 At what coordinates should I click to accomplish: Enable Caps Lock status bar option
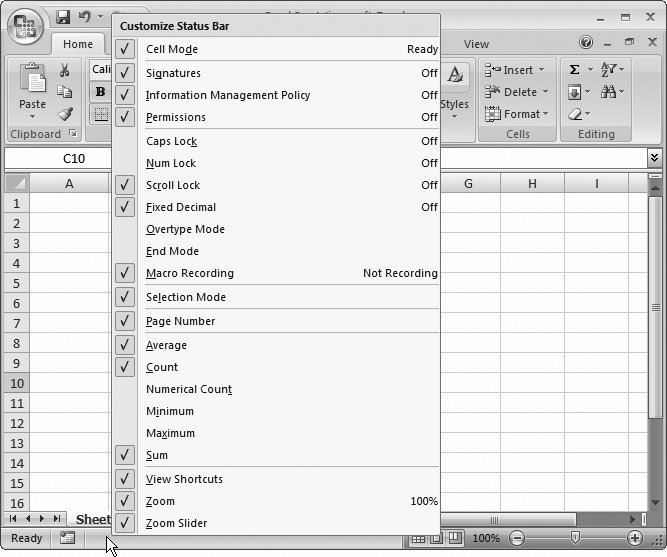pos(172,141)
